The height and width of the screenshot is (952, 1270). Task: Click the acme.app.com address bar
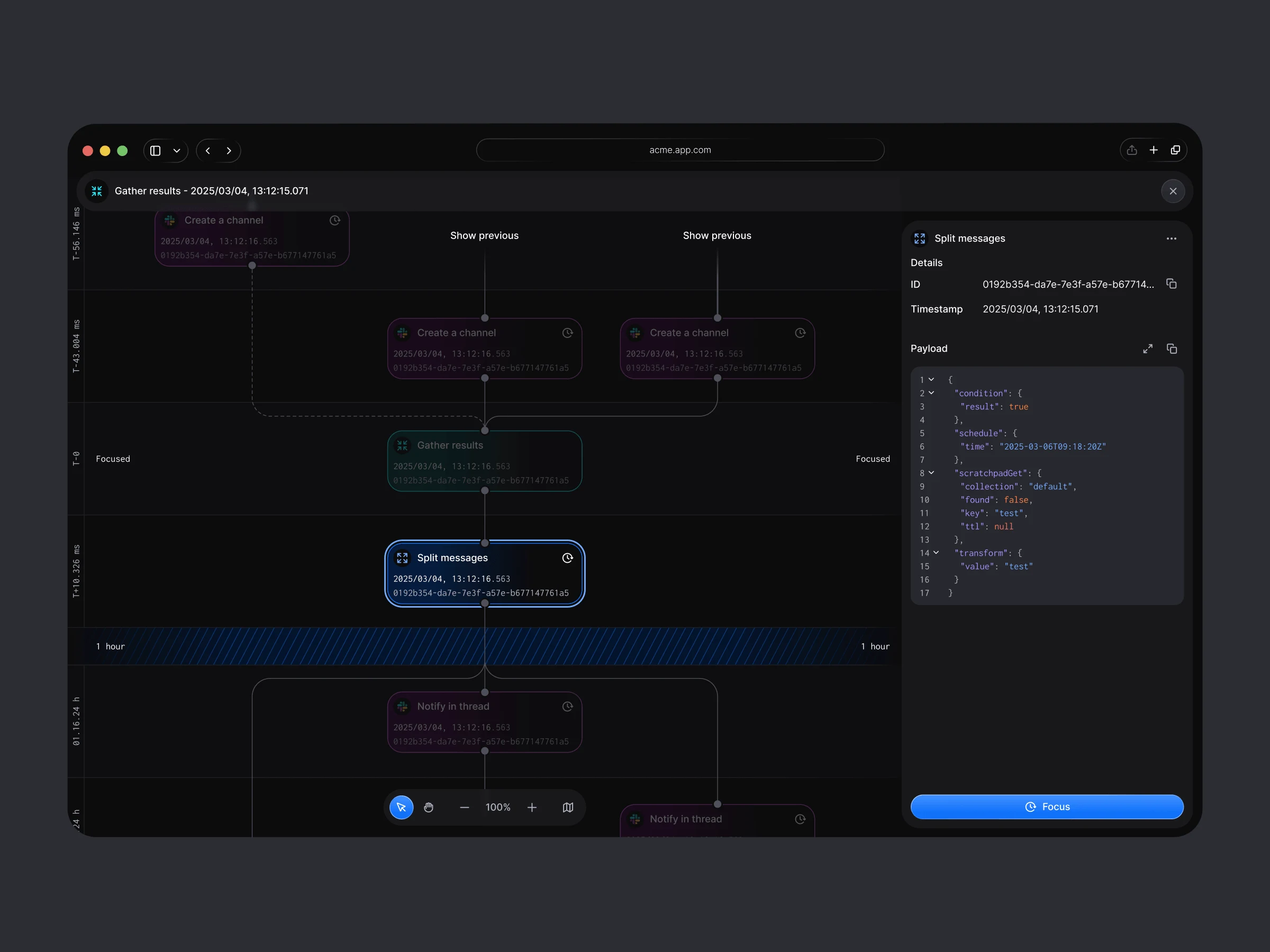pos(680,150)
